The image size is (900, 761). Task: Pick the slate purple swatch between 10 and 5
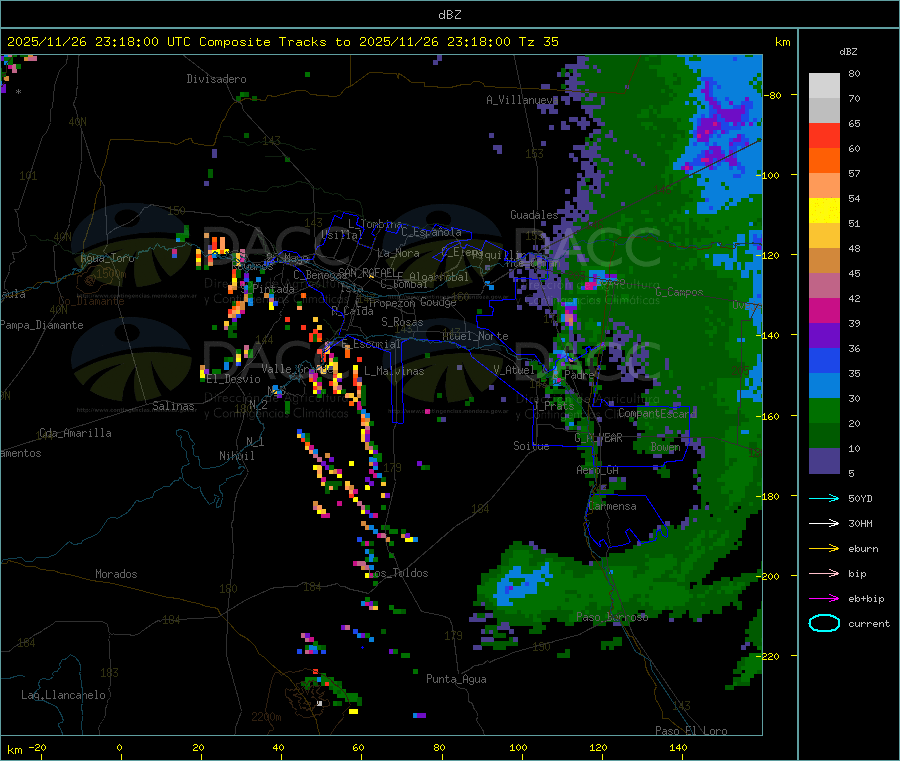point(824,461)
